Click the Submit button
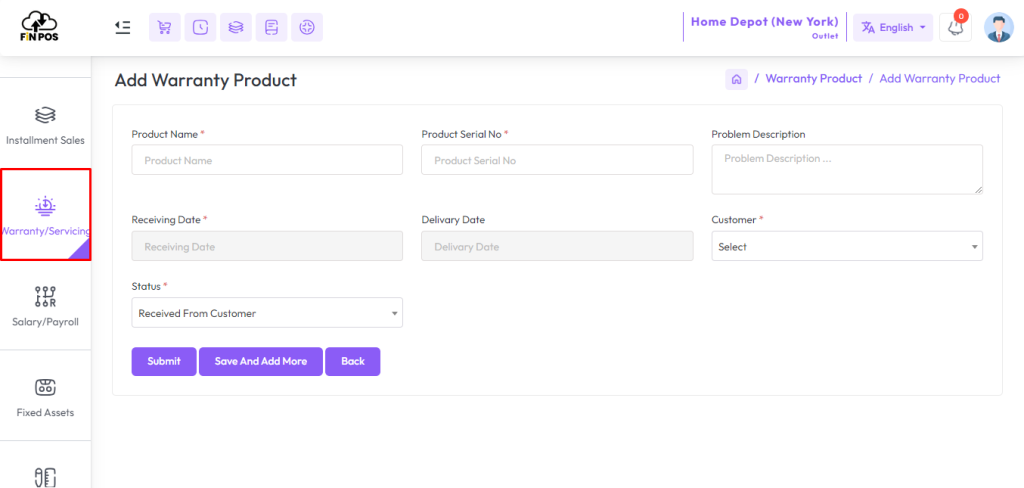The image size is (1024, 488). pyautogui.click(x=164, y=361)
